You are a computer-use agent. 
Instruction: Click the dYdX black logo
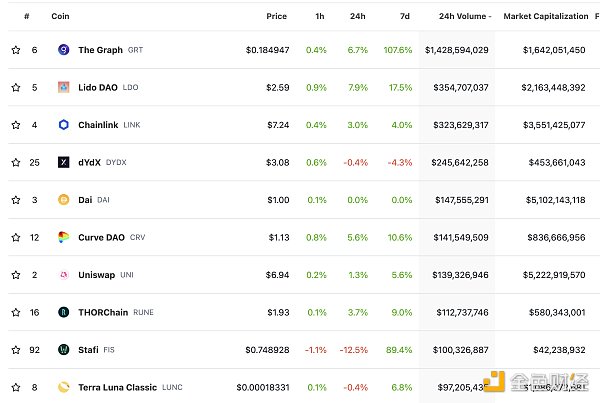coord(64,162)
